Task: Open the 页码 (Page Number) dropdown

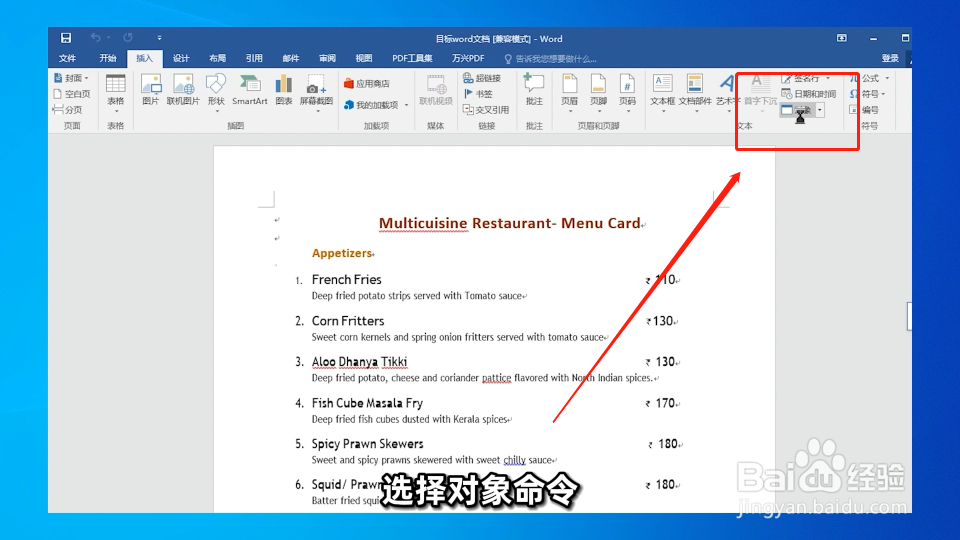Action: [628, 93]
